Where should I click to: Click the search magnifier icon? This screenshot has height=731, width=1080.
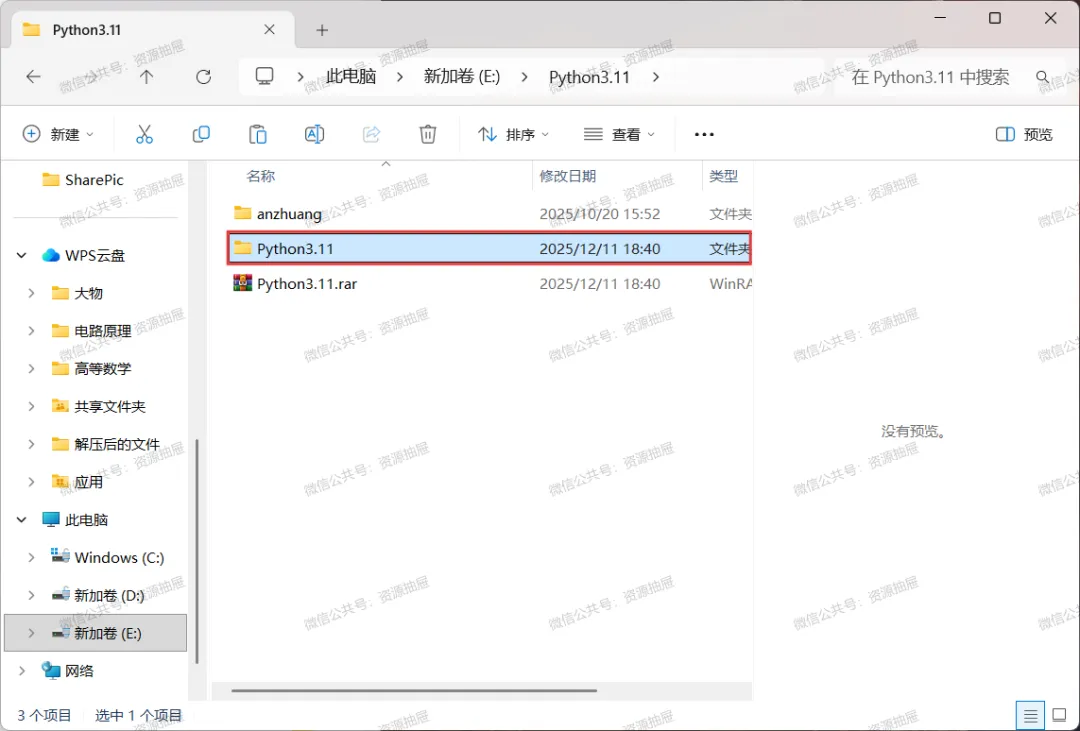click(x=1043, y=76)
